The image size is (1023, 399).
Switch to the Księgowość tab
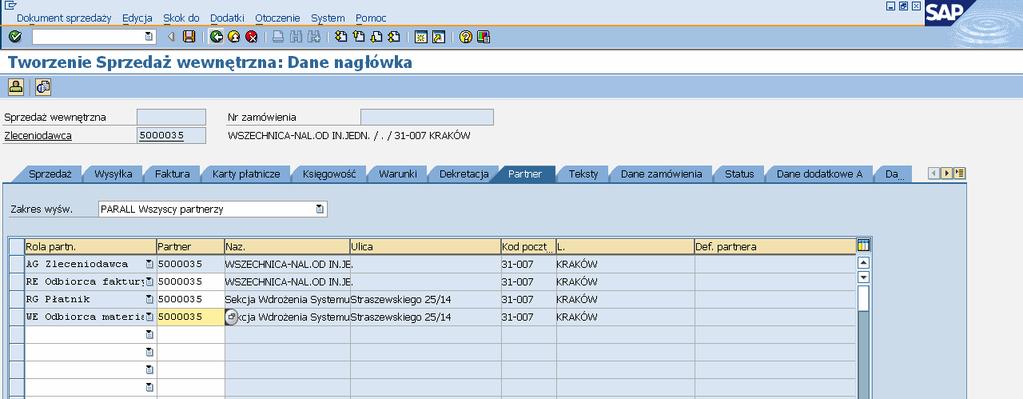tap(329, 174)
